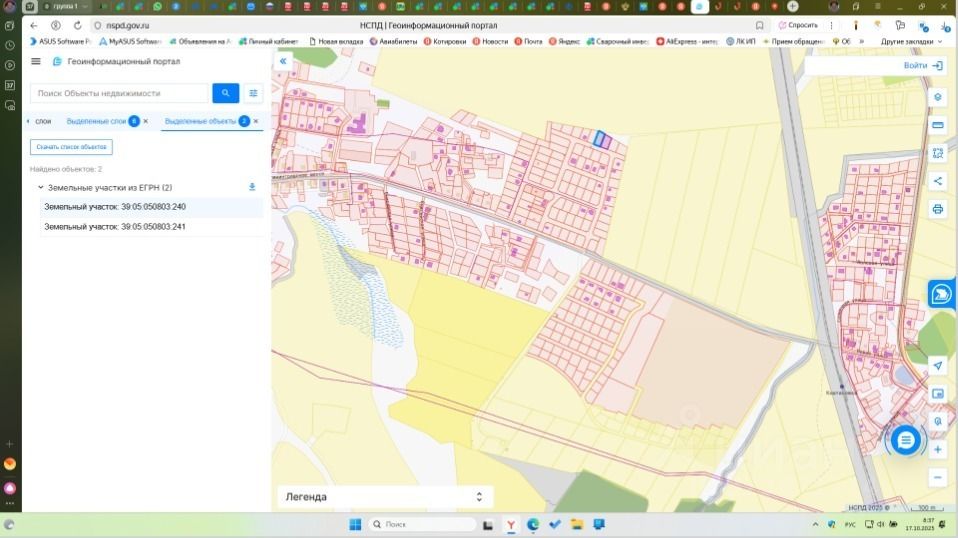Download the ЕГРН land plots list icon
Screen dimensions: 958x538
[x=252, y=187]
